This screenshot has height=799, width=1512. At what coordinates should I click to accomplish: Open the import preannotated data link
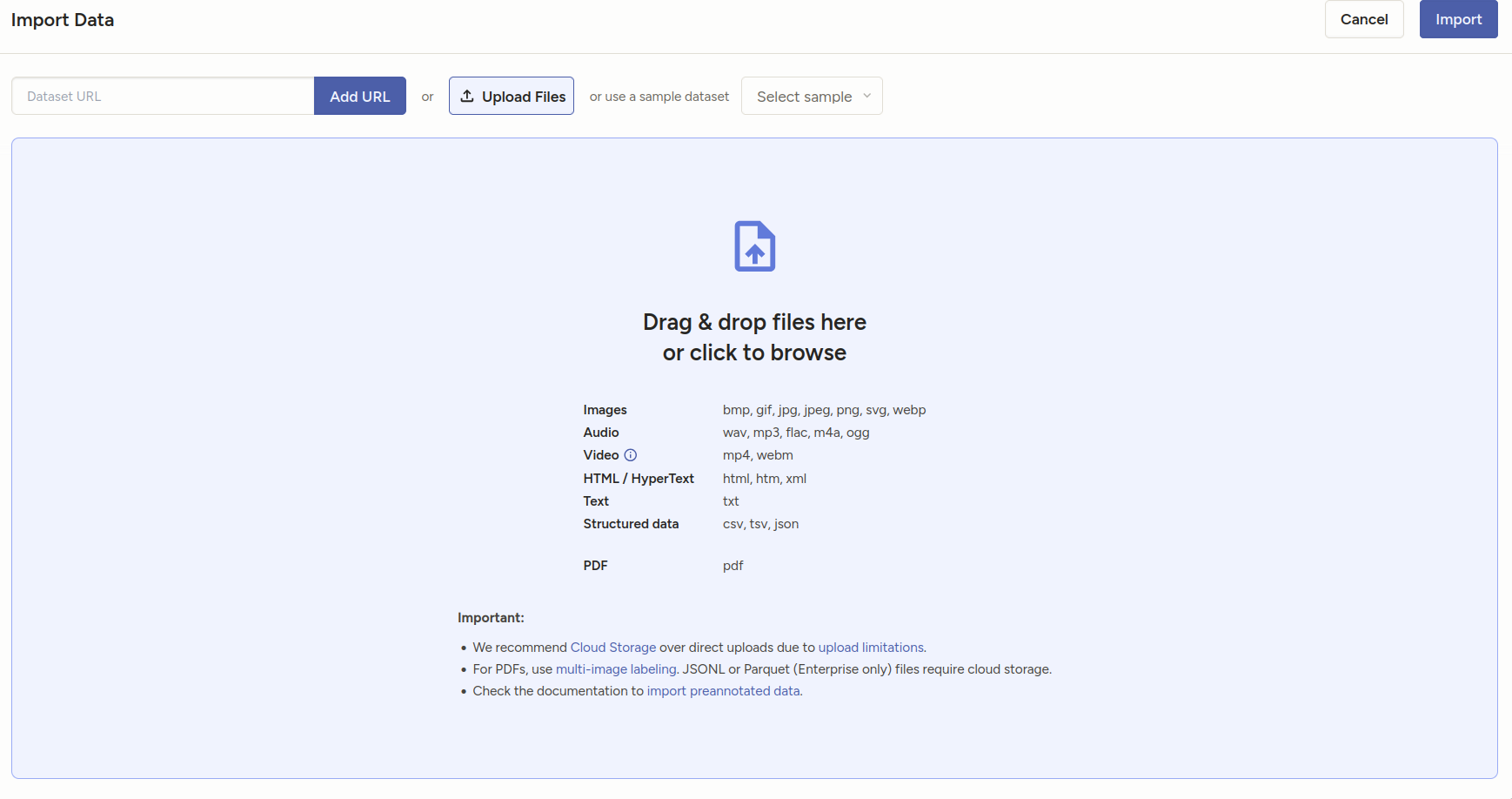pyautogui.click(x=723, y=691)
